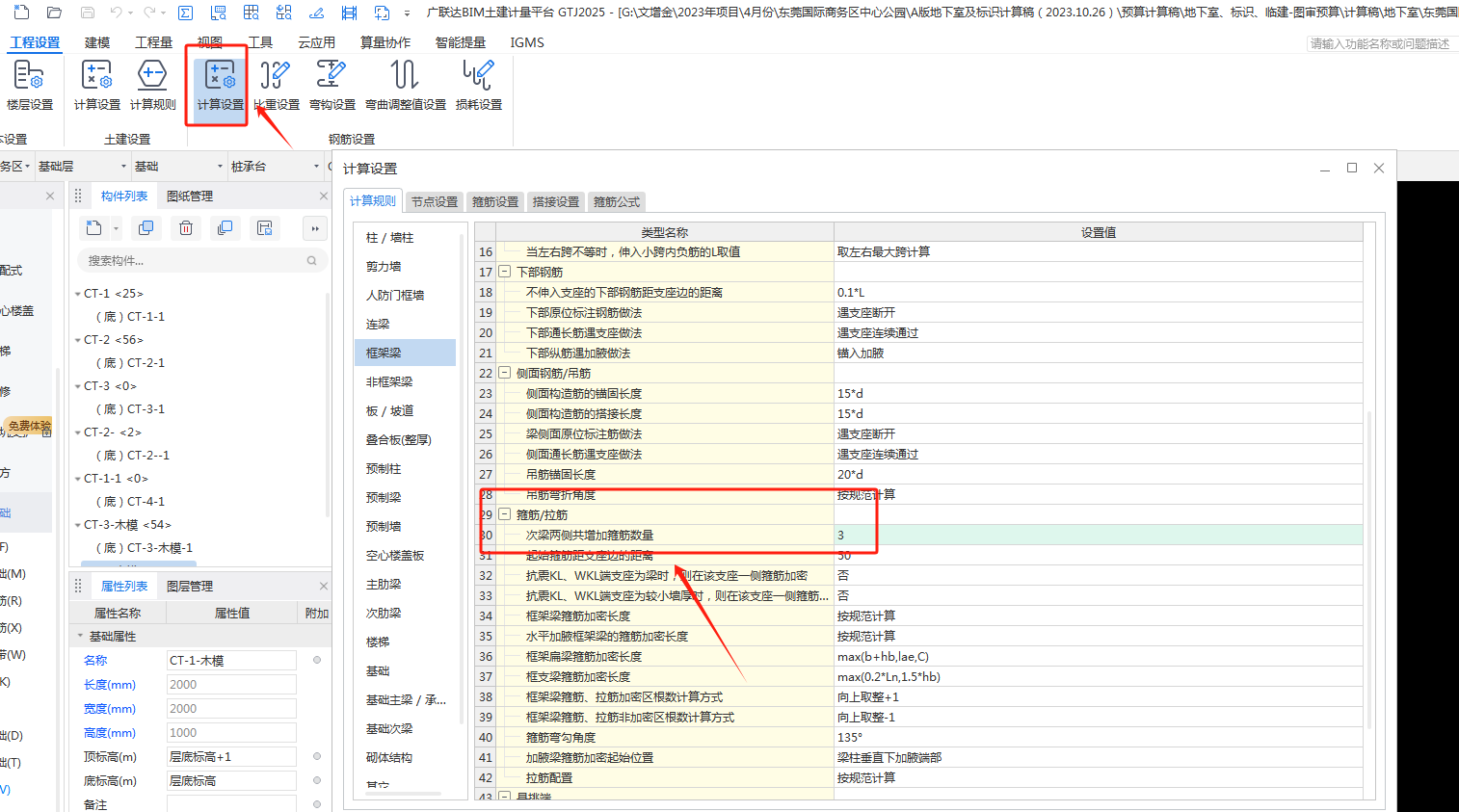The image size is (1459, 812).
Task: Click the film-strip icon in quick access toolbar
Action: (350, 13)
